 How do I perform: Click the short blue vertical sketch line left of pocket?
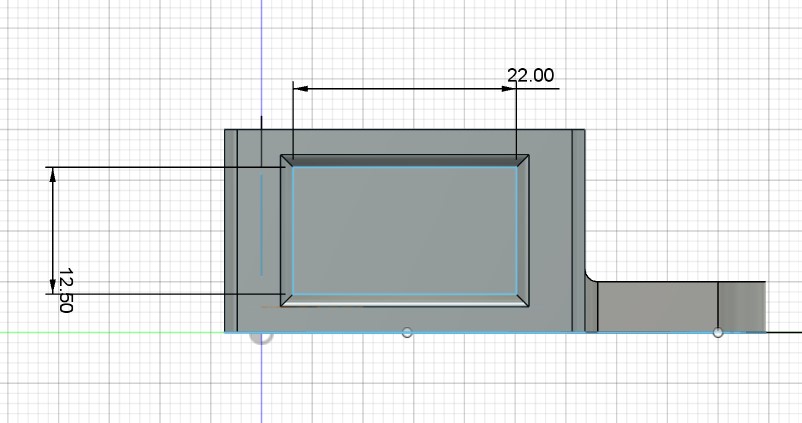coord(261,222)
